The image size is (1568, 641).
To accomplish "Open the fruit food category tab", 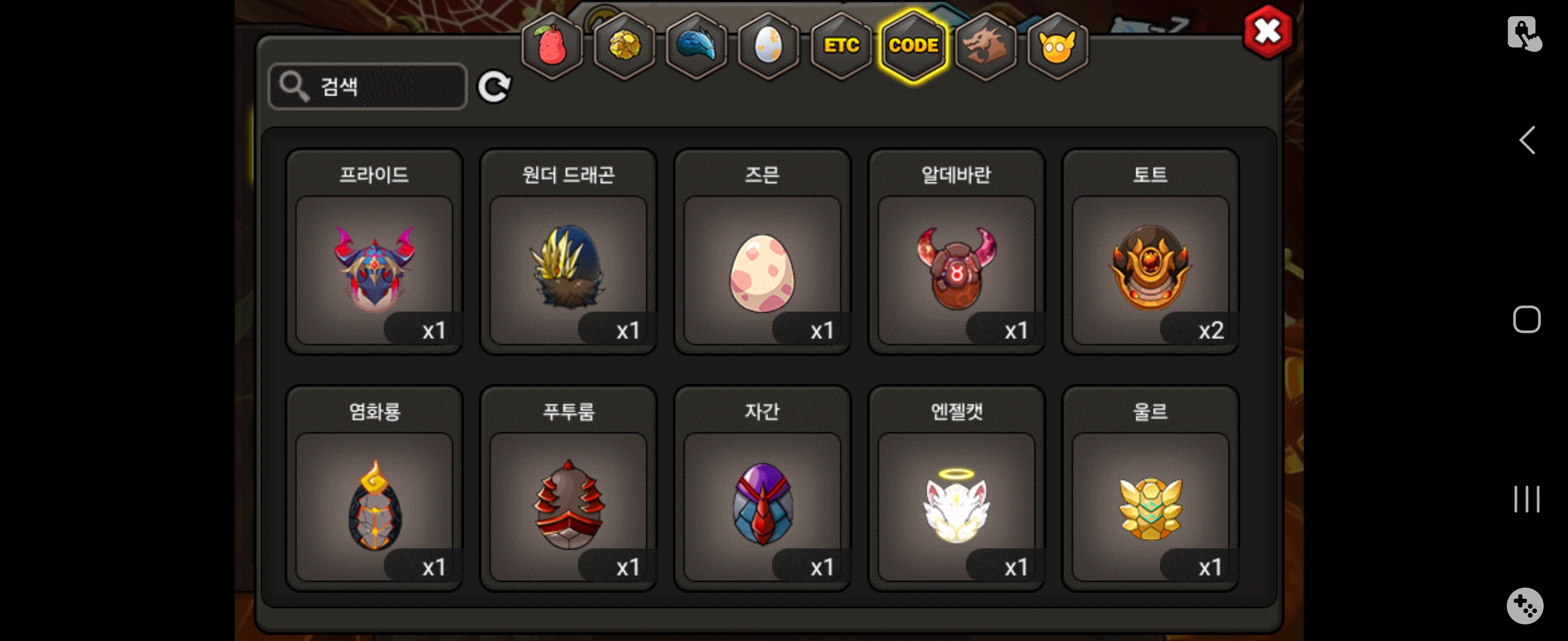I will tap(552, 46).
